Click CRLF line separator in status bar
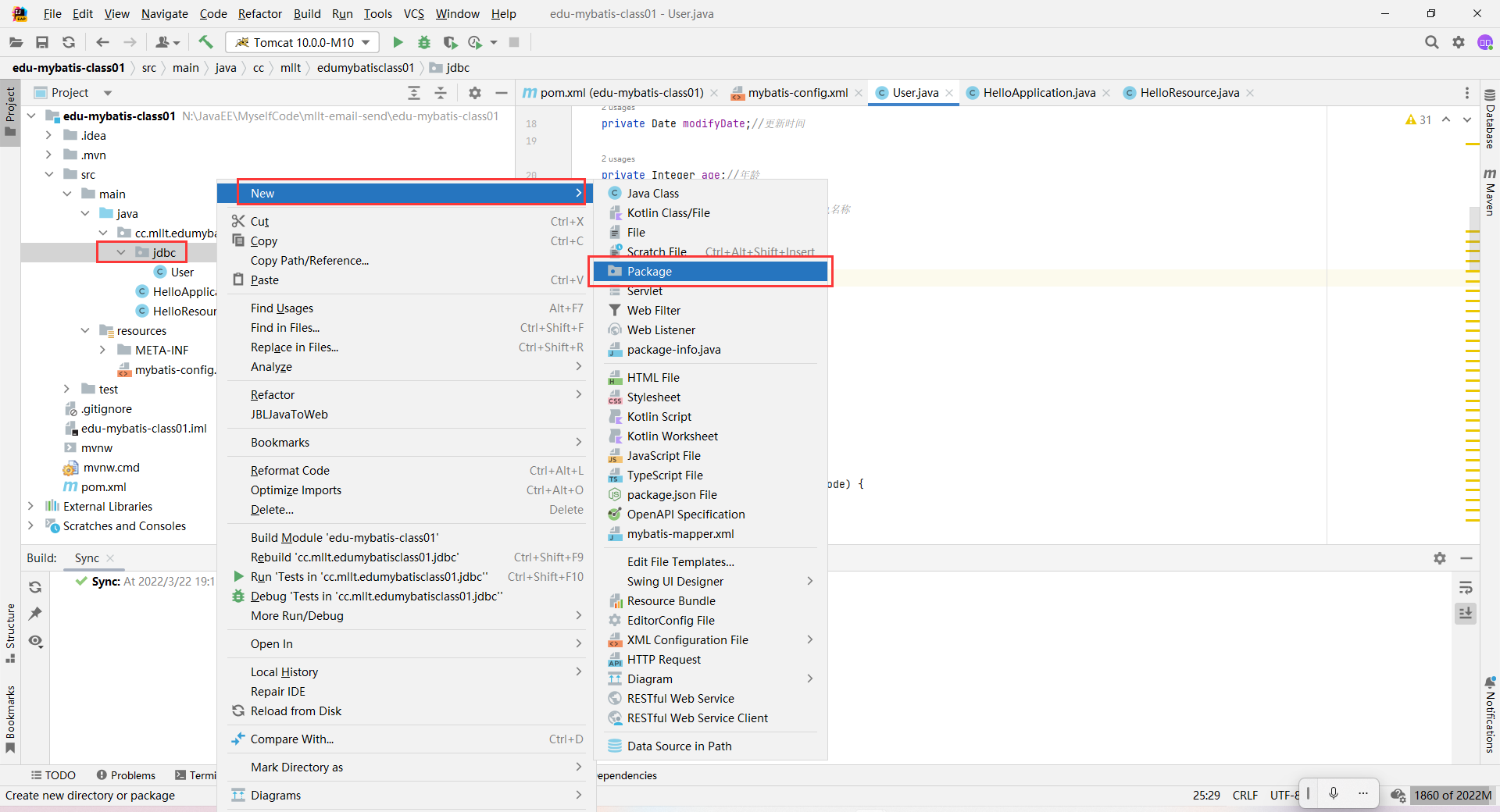The height and width of the screenshot is (812, 1500). (1245, 795)
